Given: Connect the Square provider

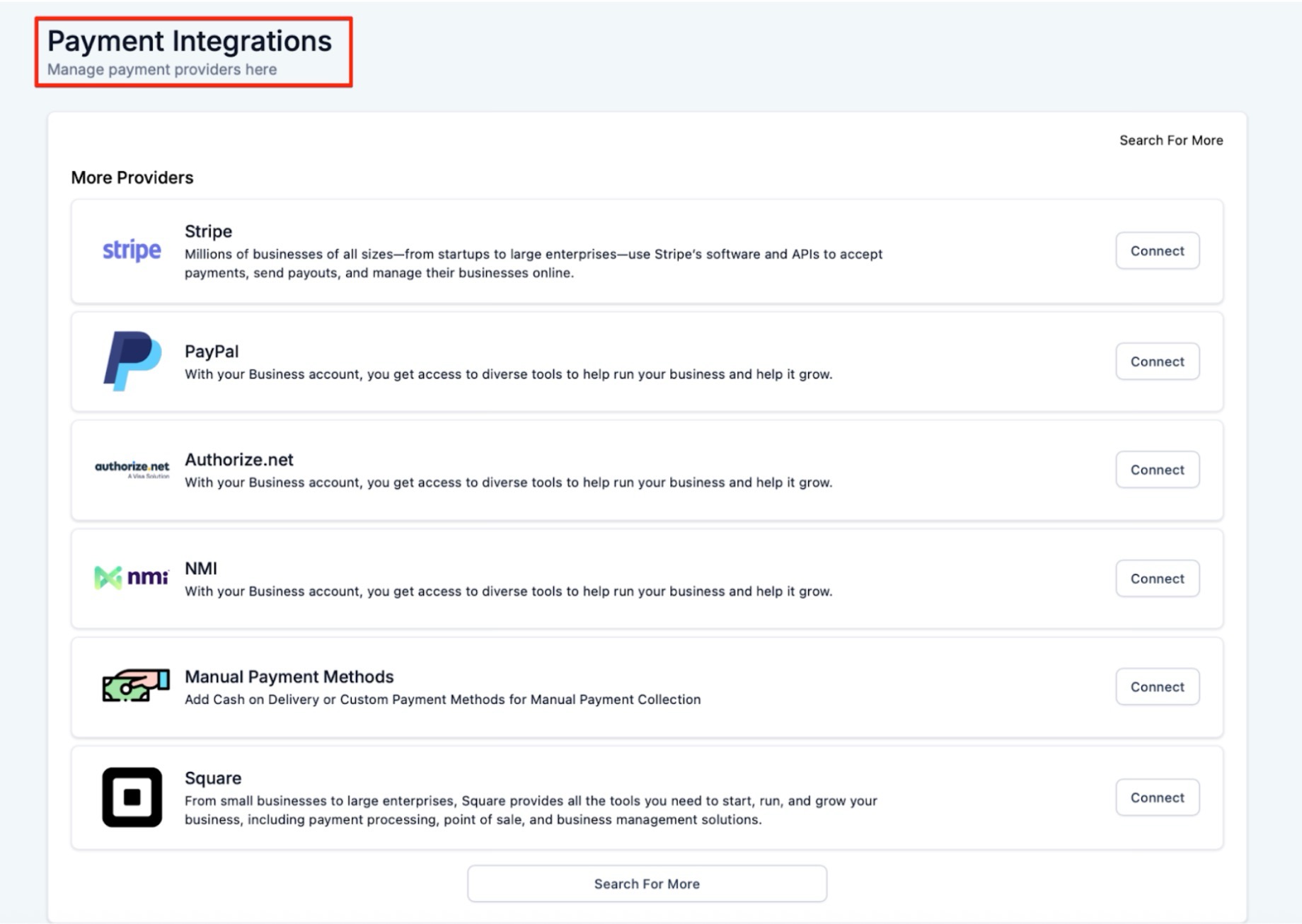Looking at the screenshot, I should (x=1158, y=797).
